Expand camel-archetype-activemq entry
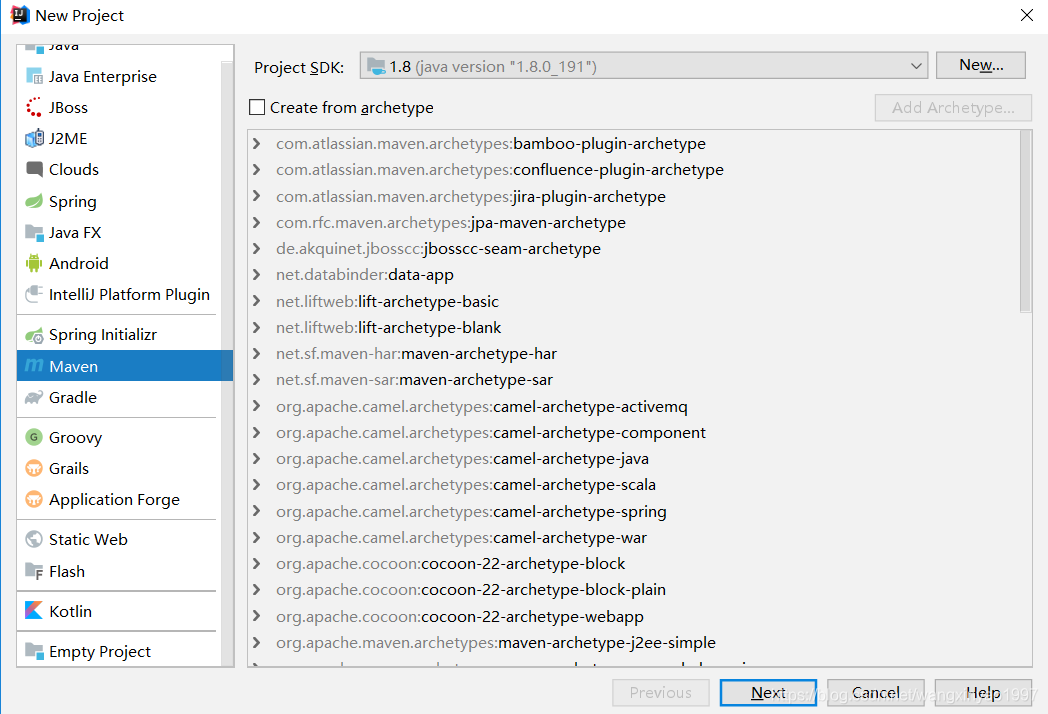1048x714 pixels. 257,406
